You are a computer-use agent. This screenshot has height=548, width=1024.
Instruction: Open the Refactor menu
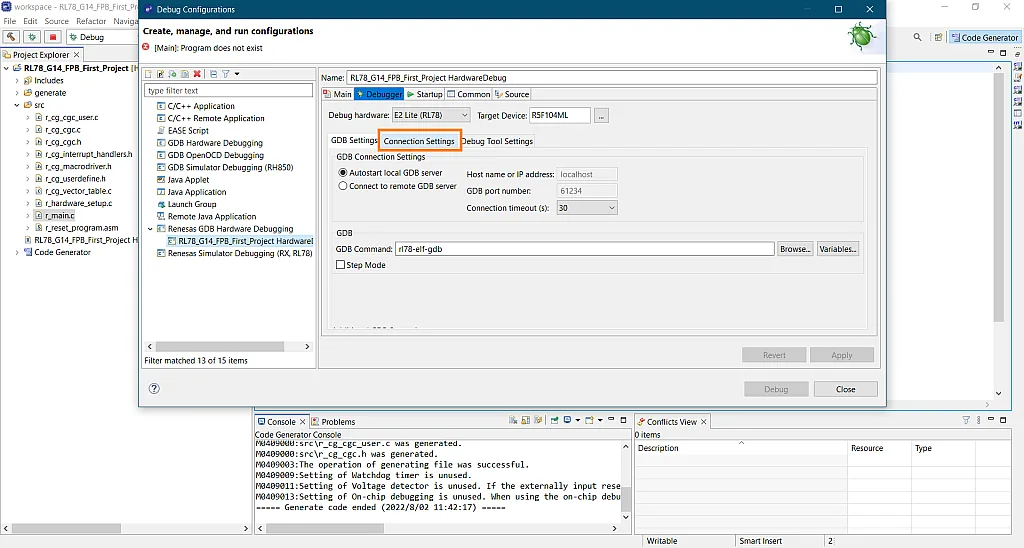tap(91, 21)
